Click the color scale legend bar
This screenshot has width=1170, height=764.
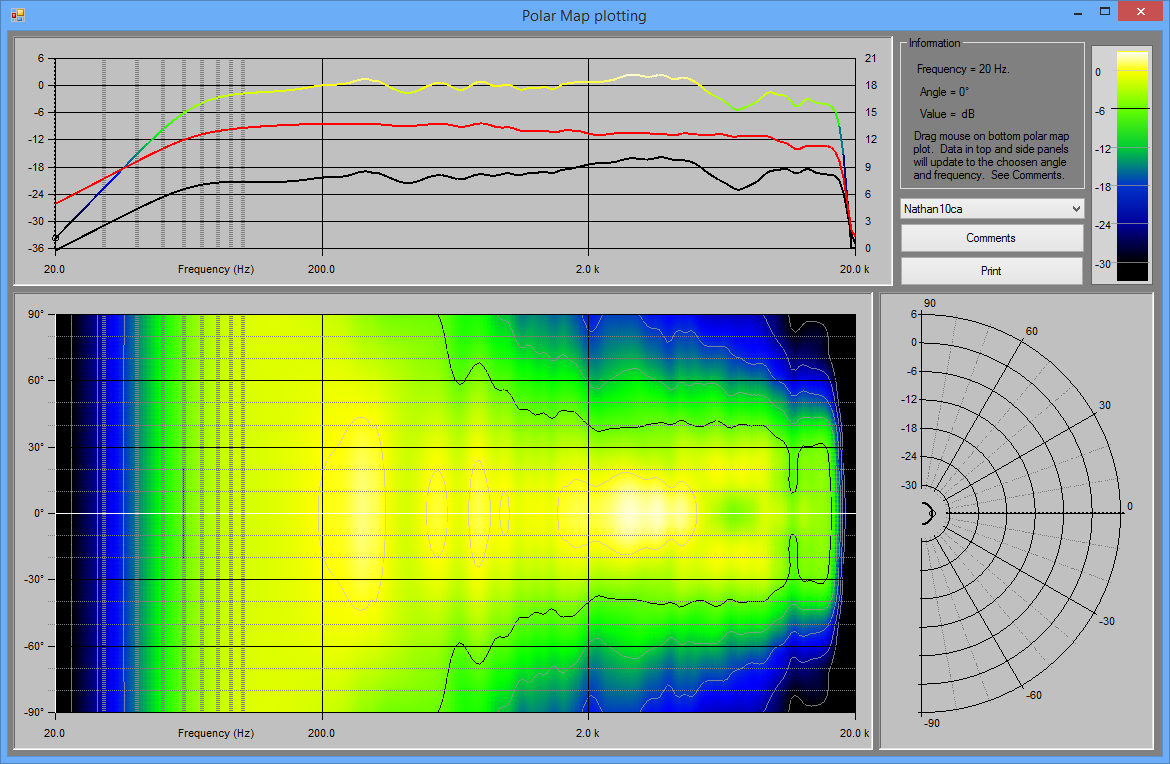(x=1132, y=166)
